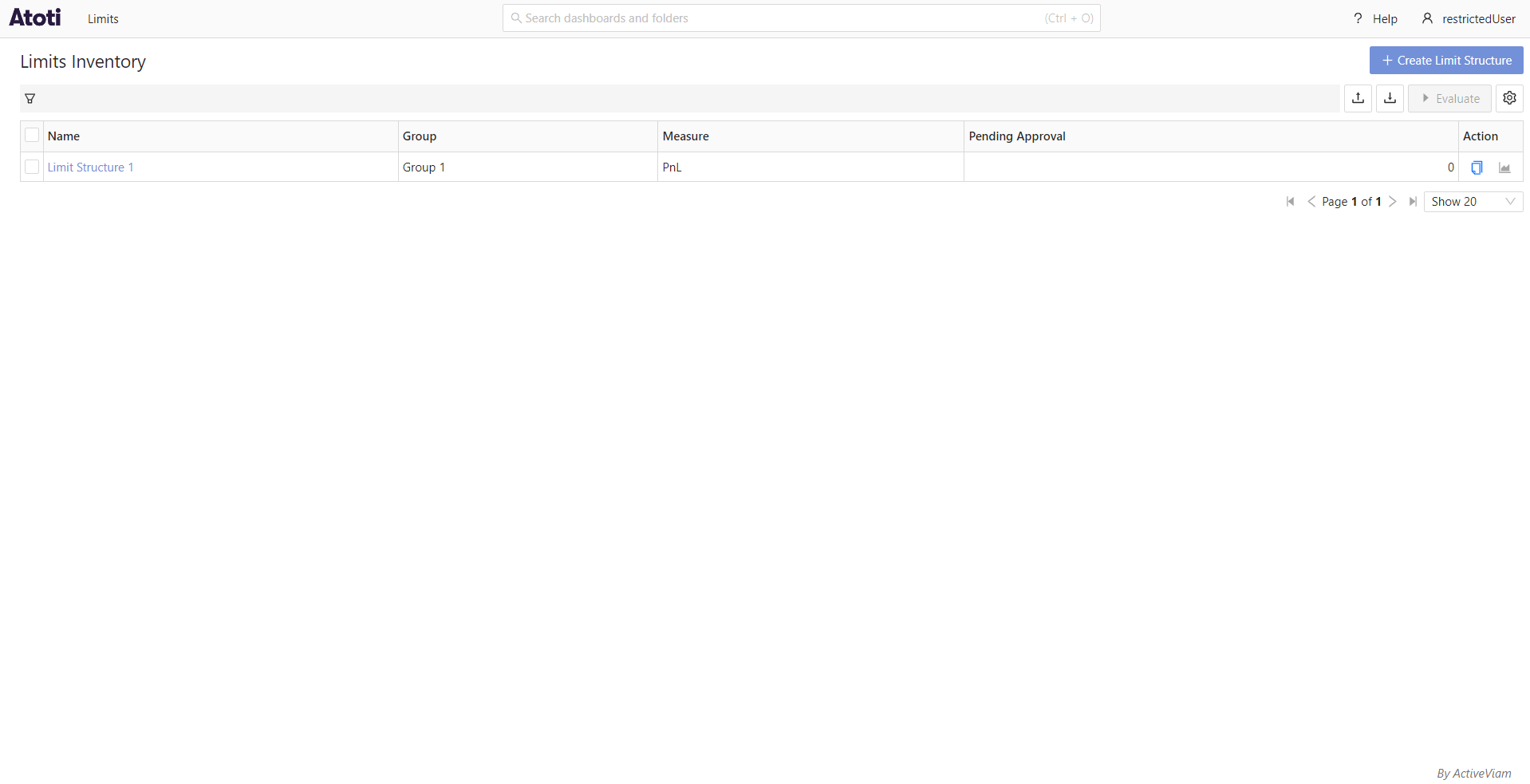Jump to first page arrow

(1290, 201)
